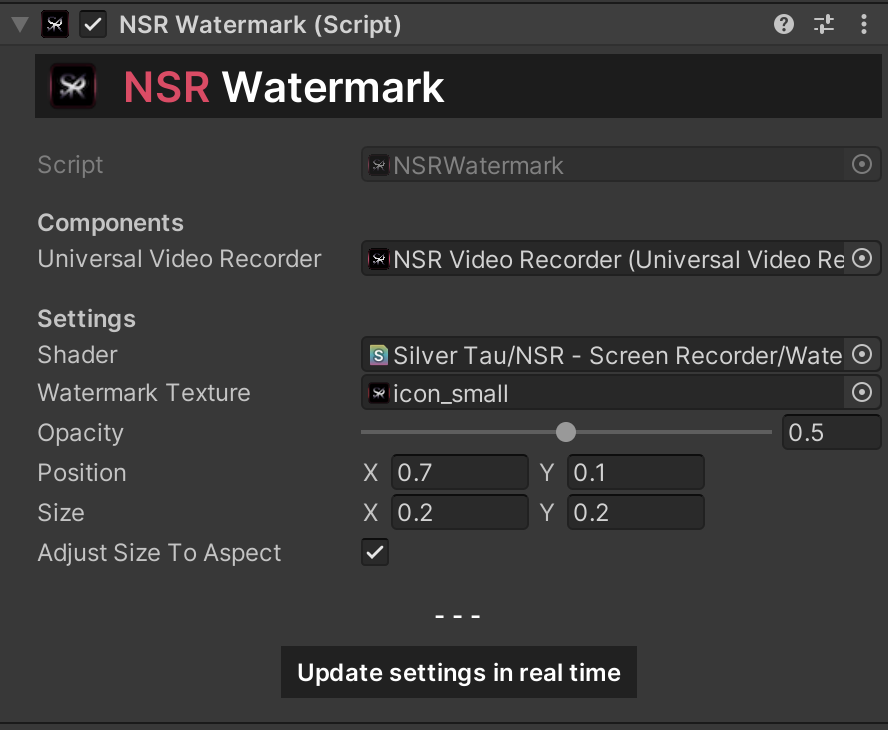Click the Size X input field

[x=459, y=513]
